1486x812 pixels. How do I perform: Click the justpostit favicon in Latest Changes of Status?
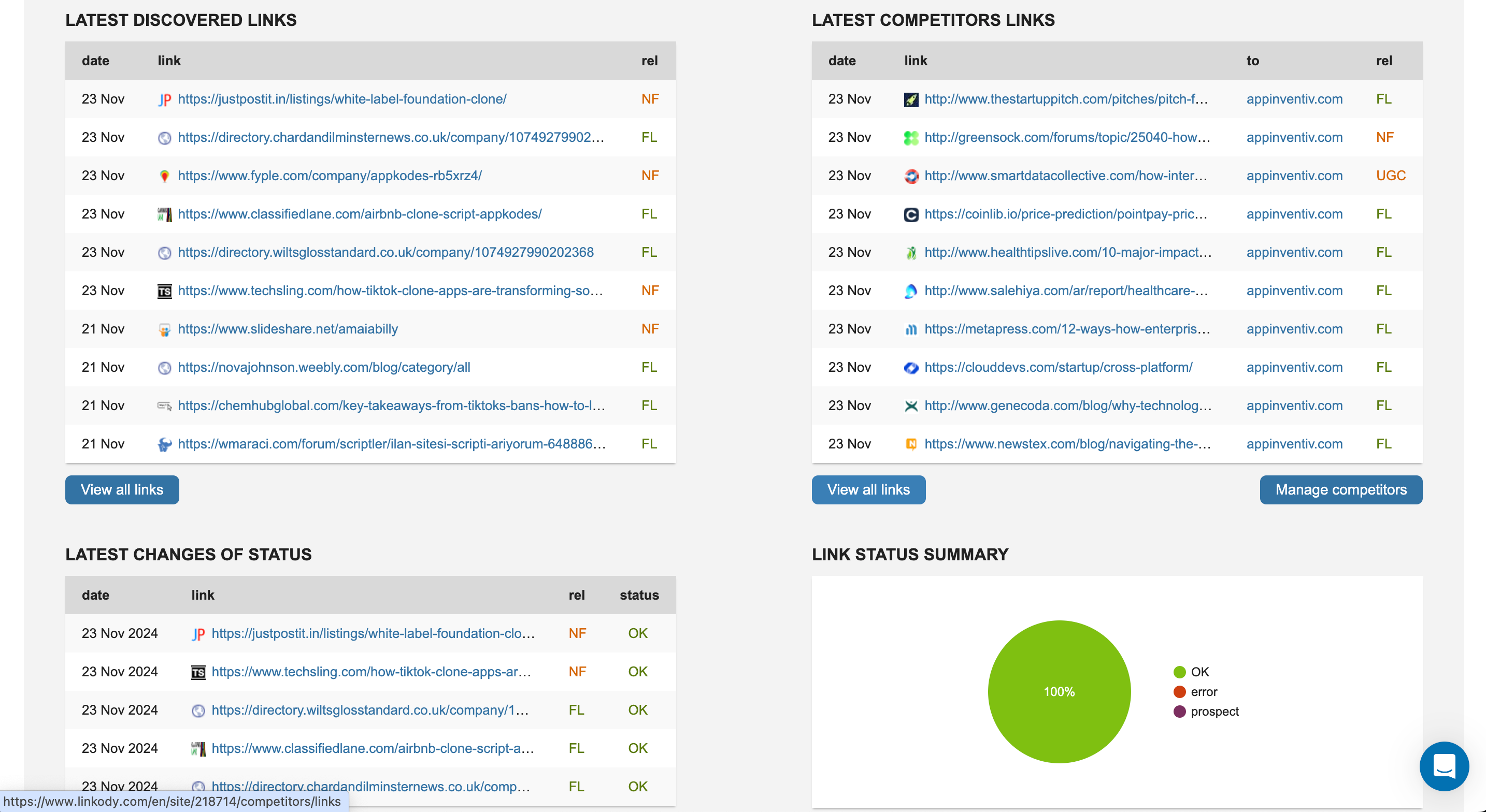(x=198, y=634)
